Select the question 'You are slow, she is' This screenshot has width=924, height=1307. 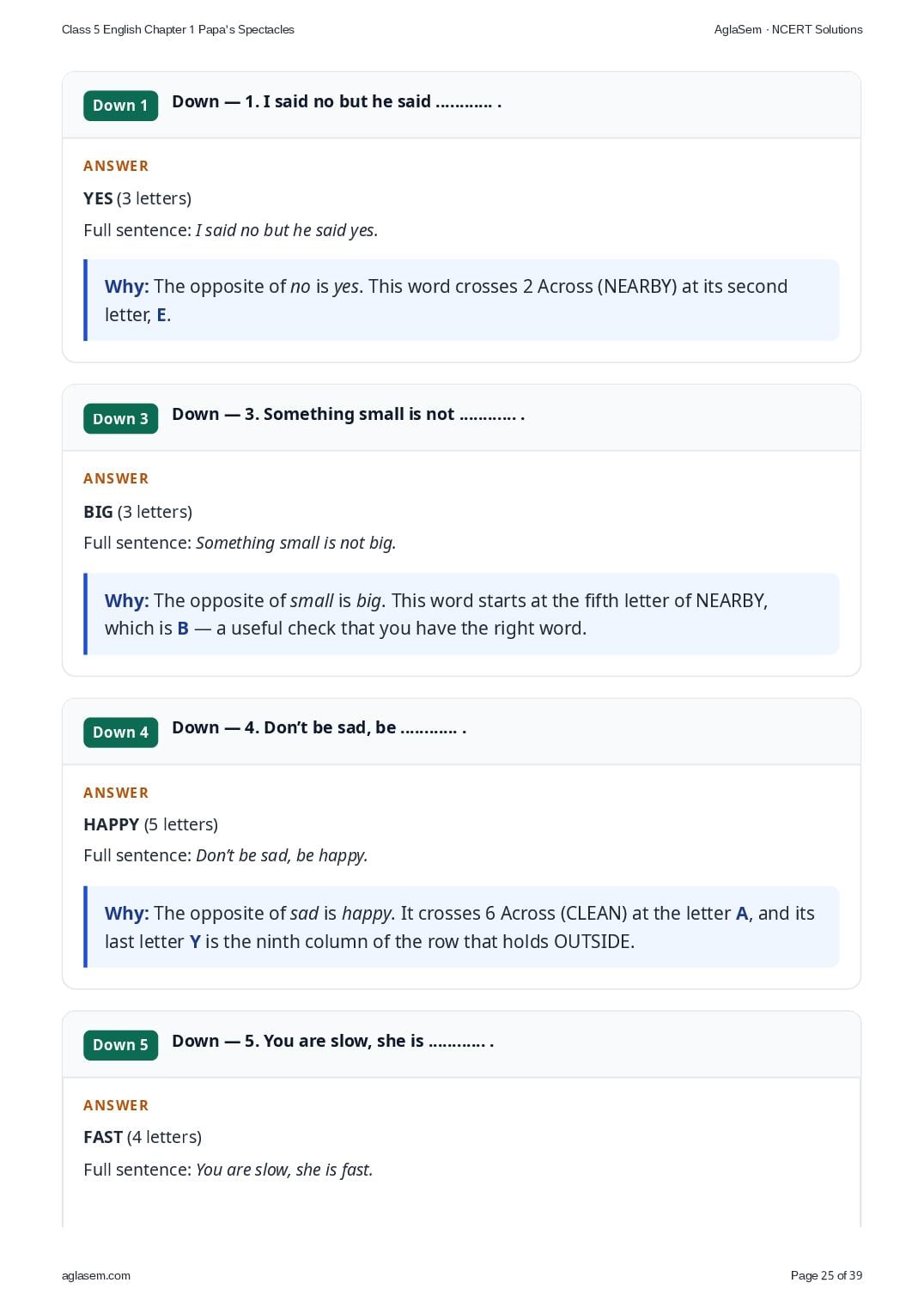(332, 1041)
